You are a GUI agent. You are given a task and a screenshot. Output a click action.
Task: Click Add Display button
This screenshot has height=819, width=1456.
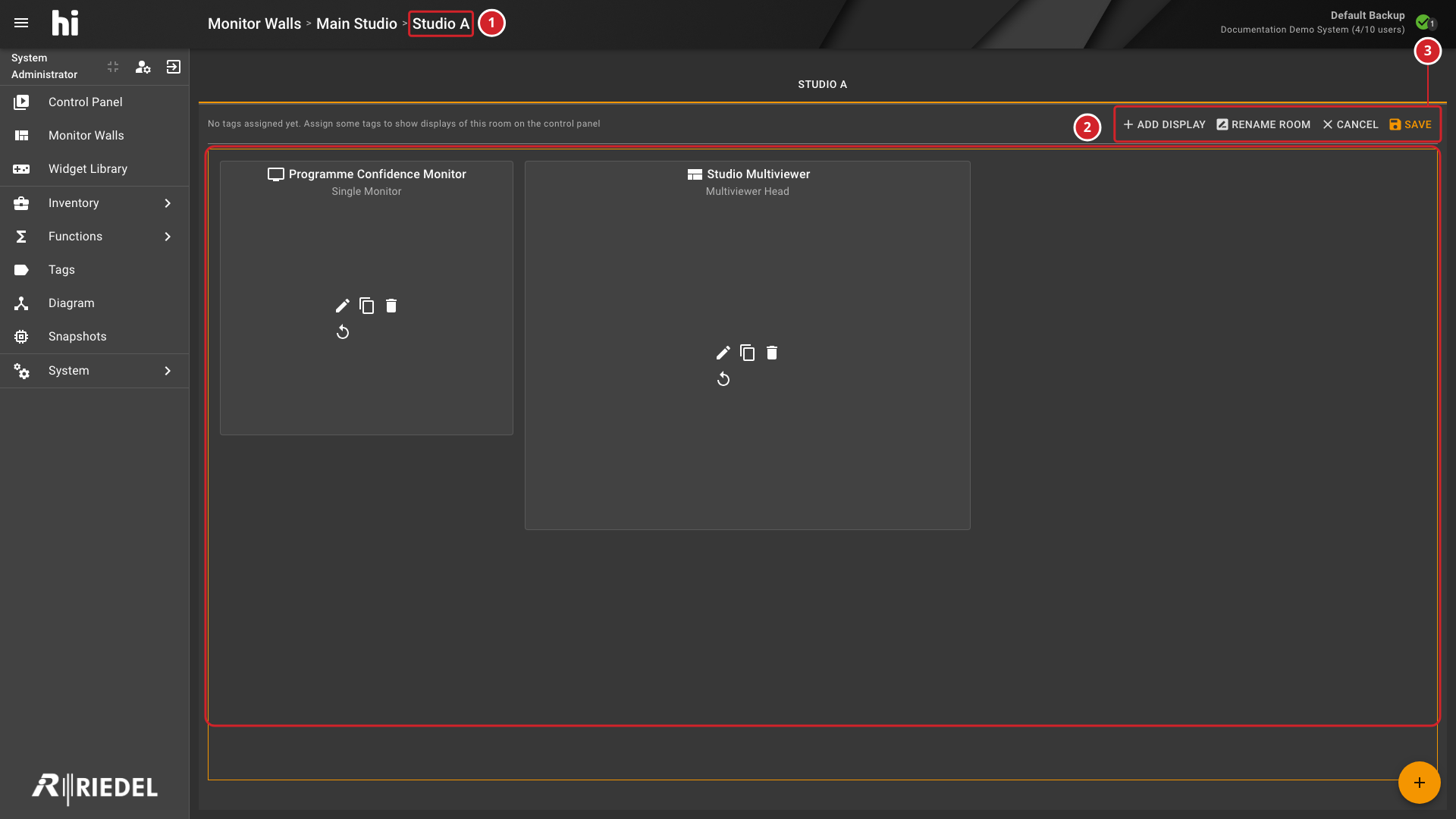(x=1164, y=124)
